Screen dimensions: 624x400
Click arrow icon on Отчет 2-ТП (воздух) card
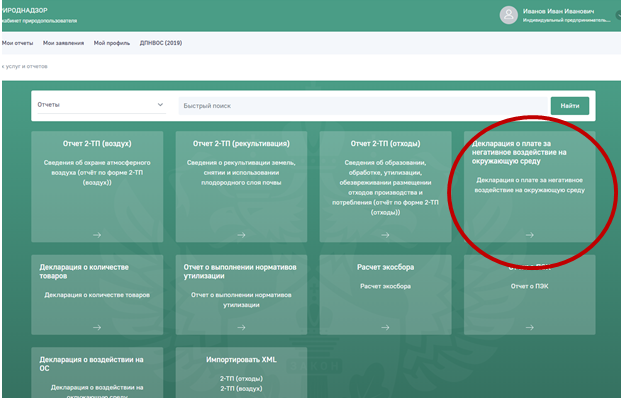pos(97,235)
